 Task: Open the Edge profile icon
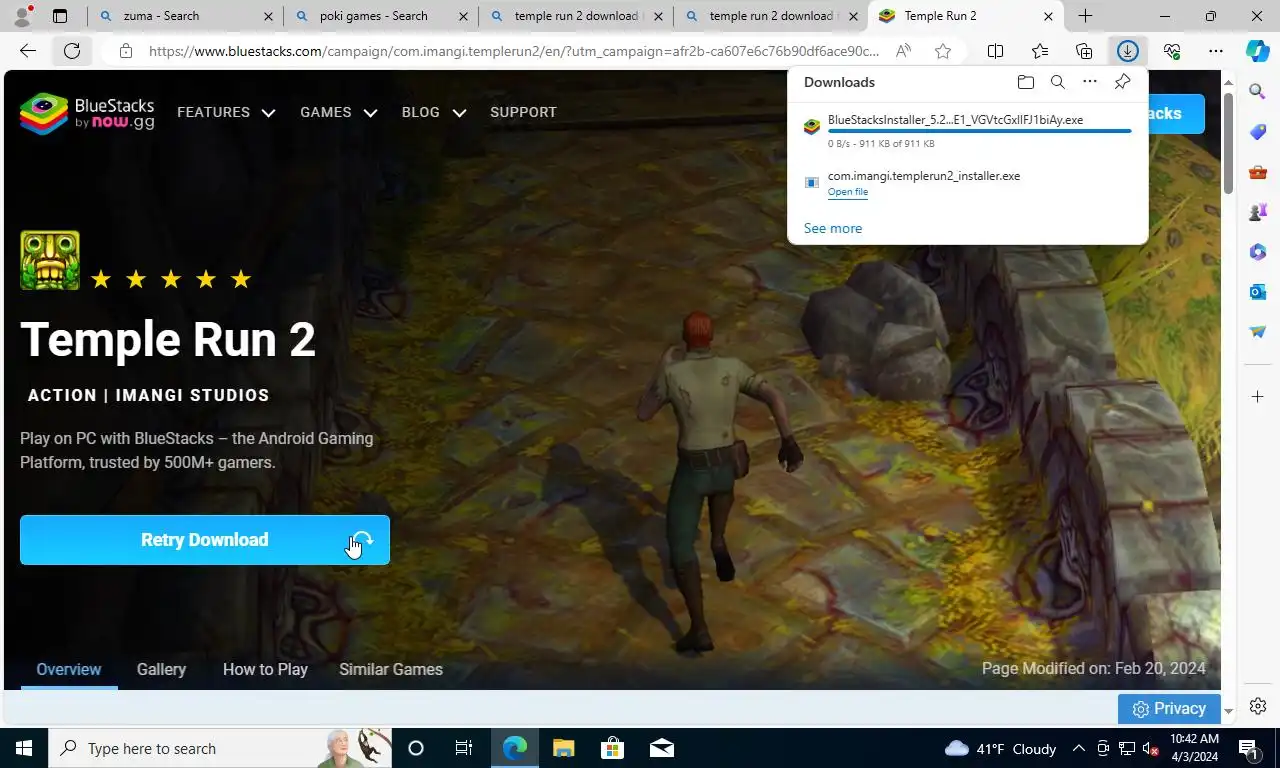coord(22,16)
